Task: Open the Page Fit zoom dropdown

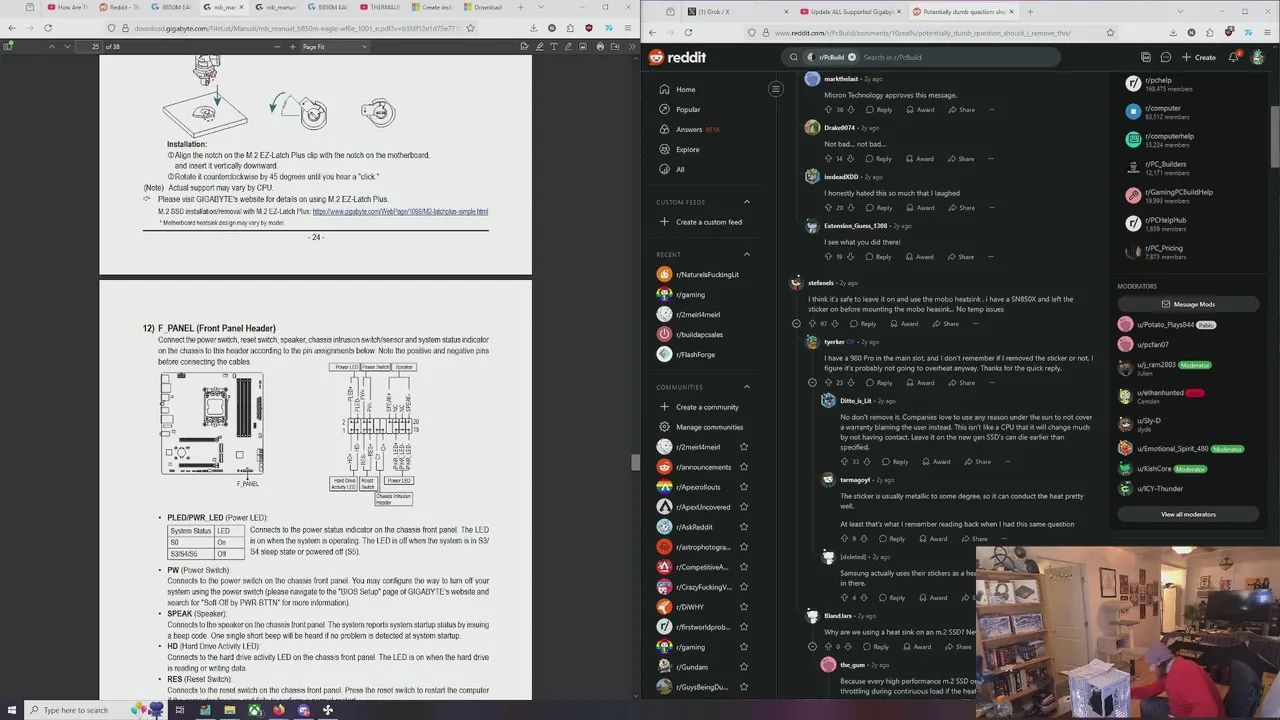Action: click(x=334, y=46)
